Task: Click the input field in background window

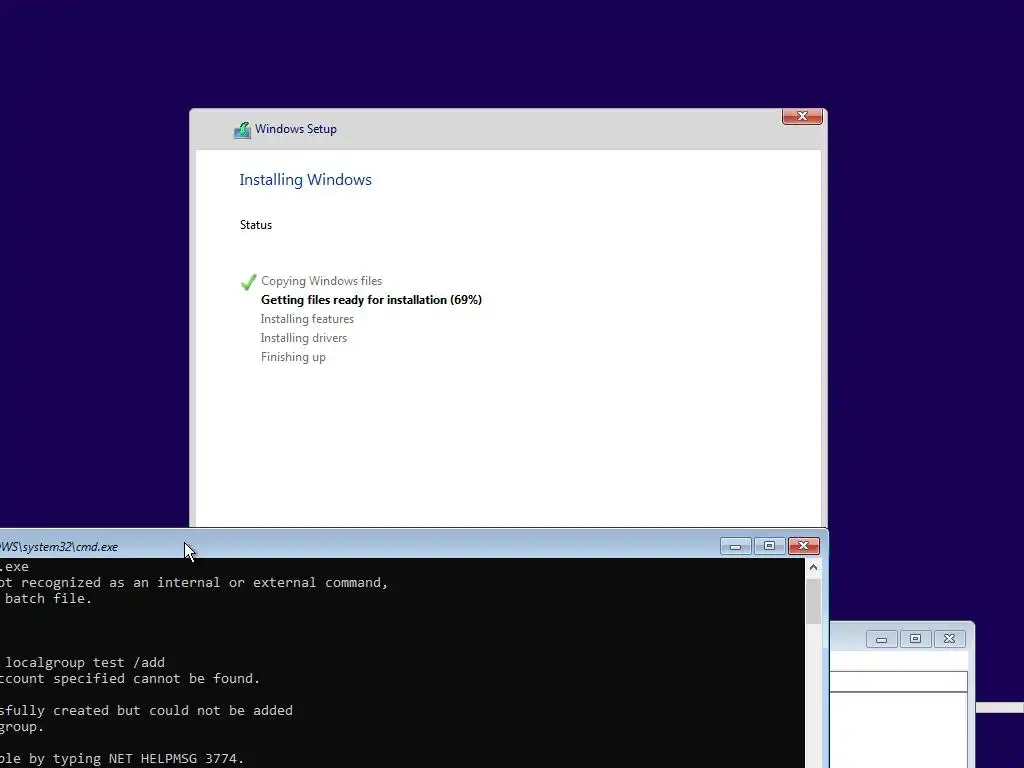Action: [899, 681]
